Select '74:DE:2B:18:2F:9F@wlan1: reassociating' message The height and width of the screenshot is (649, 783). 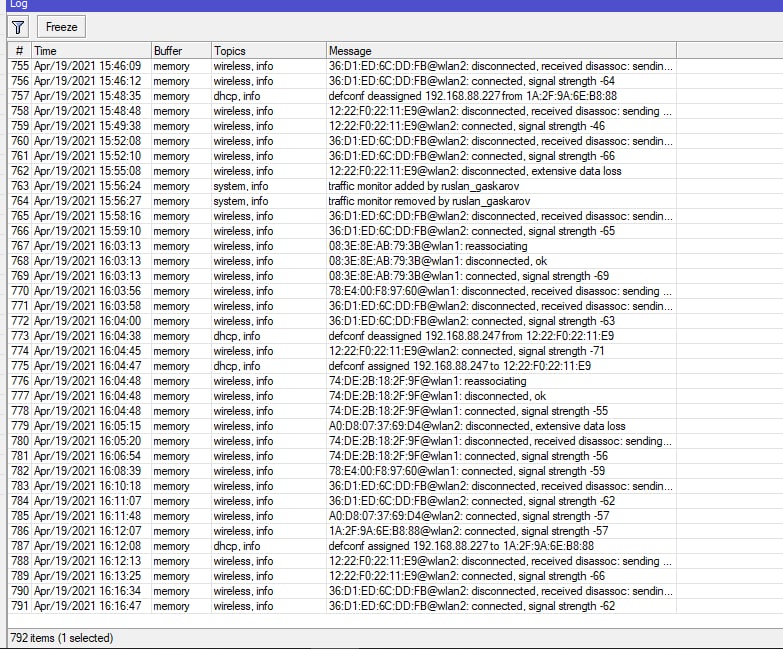click(x=427, y=381)
